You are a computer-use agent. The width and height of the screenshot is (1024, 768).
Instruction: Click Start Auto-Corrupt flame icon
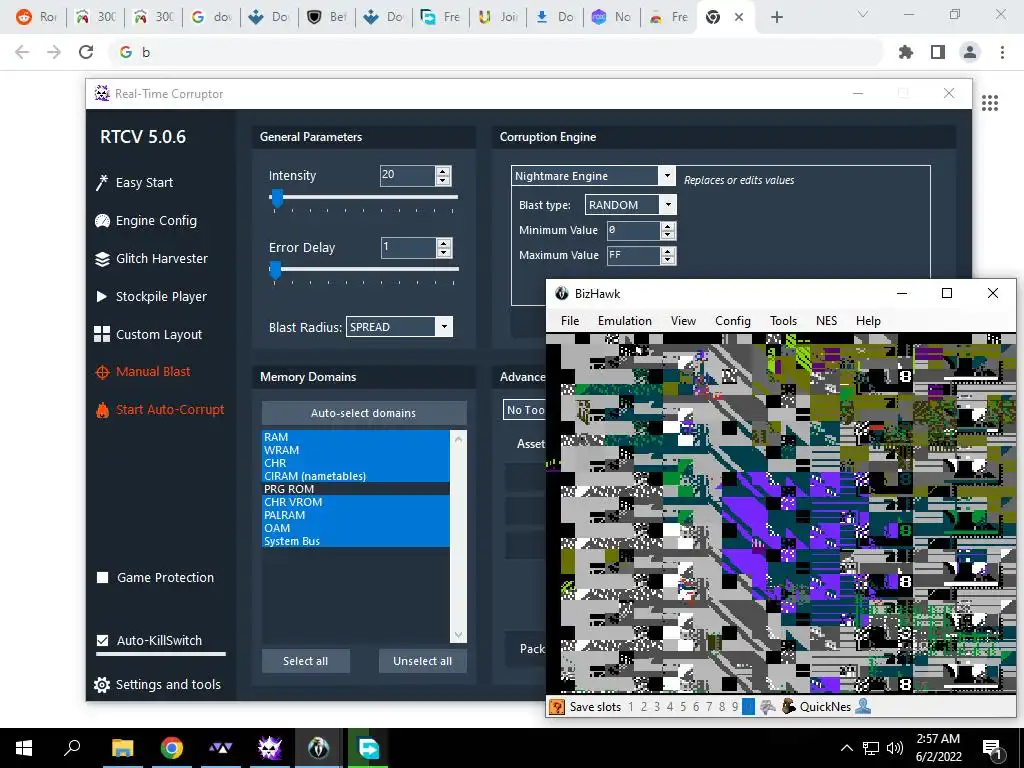tap(102, 409)
